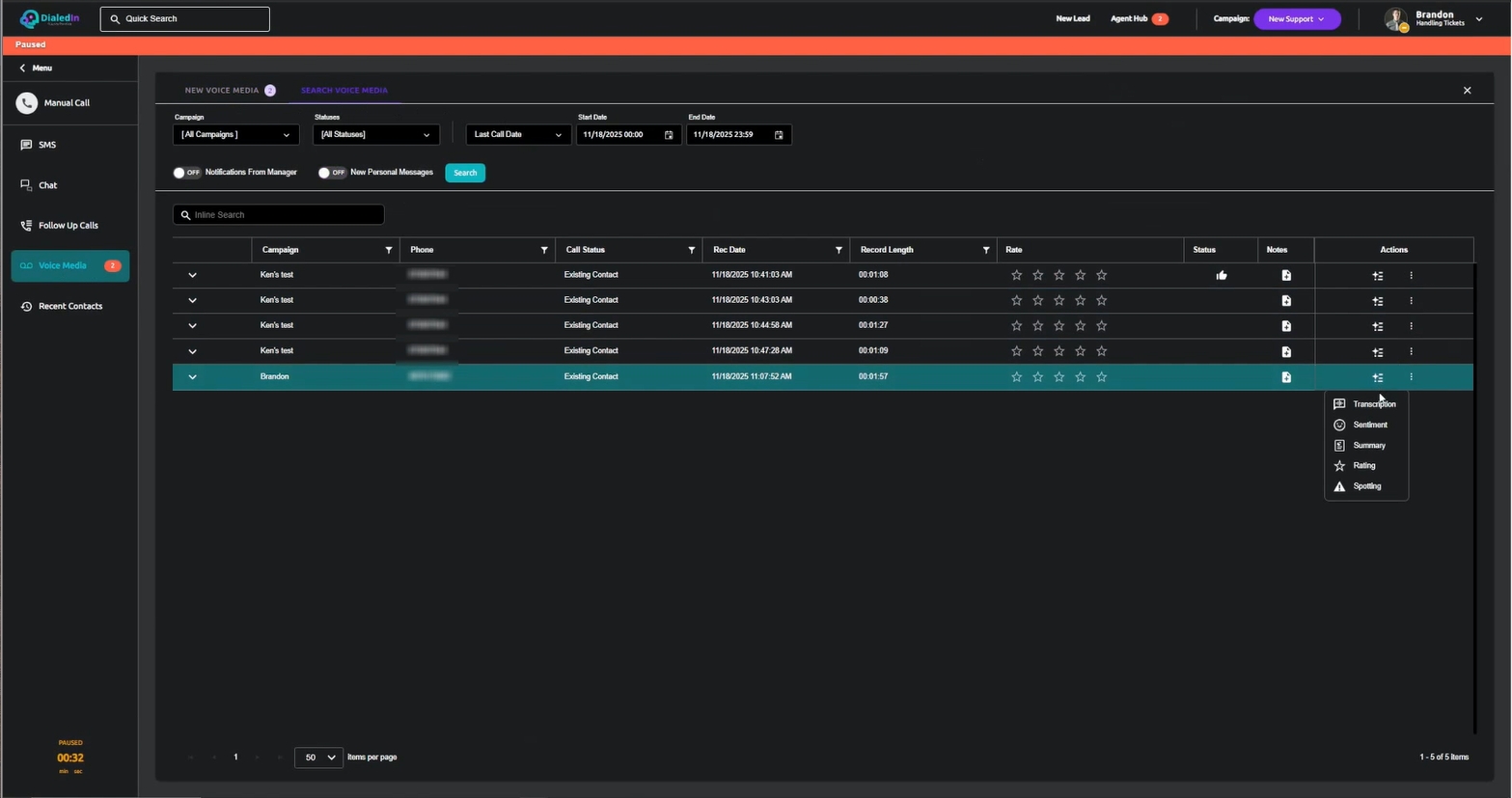Switch to New Voice Media tab
The height and width of the screenshot is (798, 1512).
(222, 91)
